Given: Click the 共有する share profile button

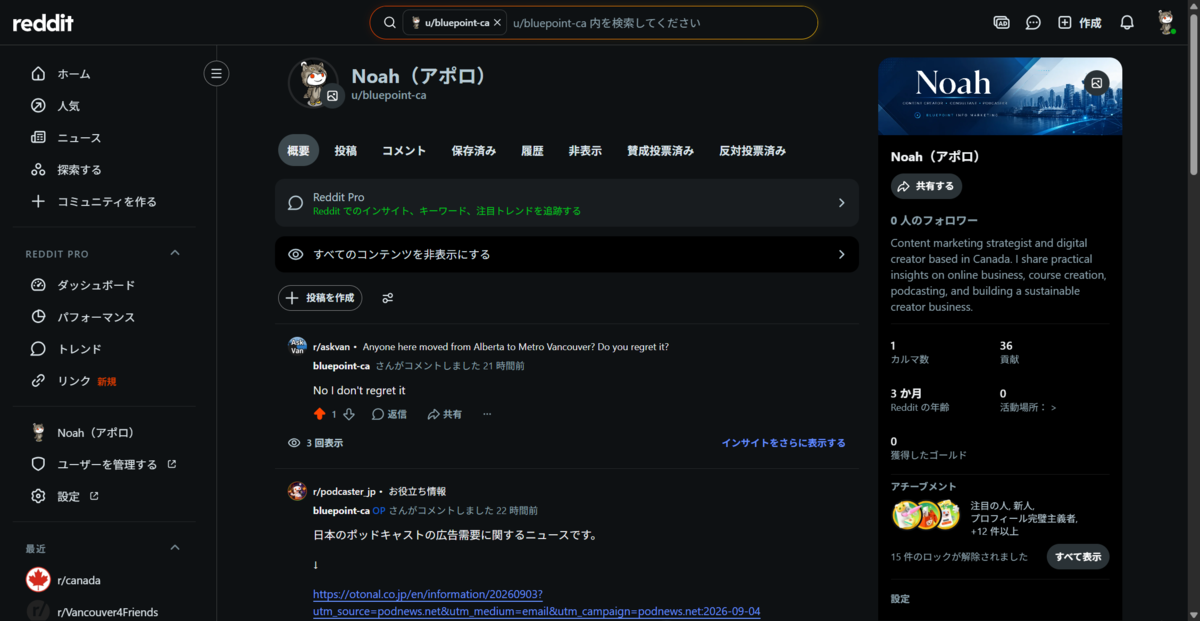Looking at the screenshot, I should tap(926, 186).
